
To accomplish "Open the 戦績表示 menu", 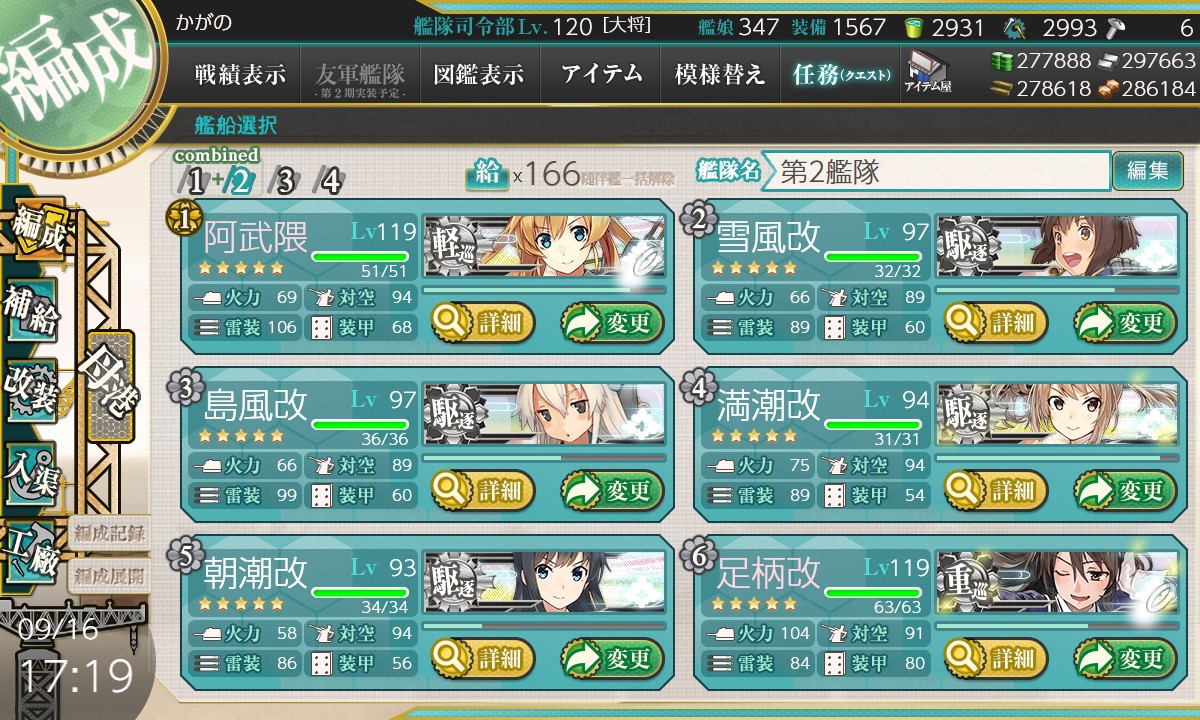I will click(x=240, y=75).
